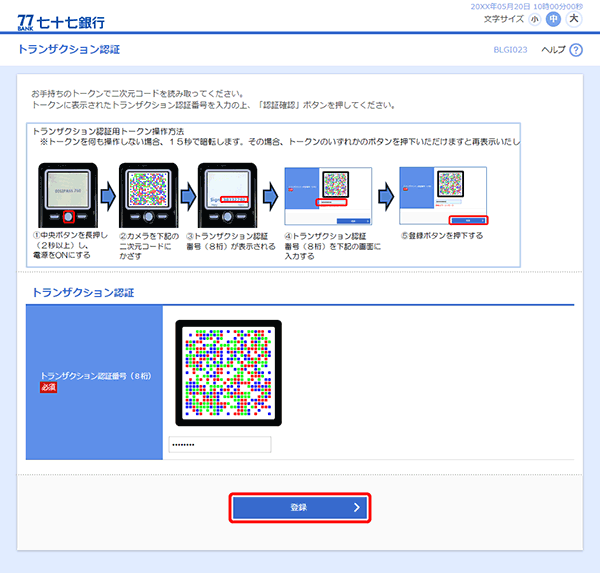Viewport: 600px width, 573px height.
Task: Click the date and time text at top
Action: tap(527, 7)
